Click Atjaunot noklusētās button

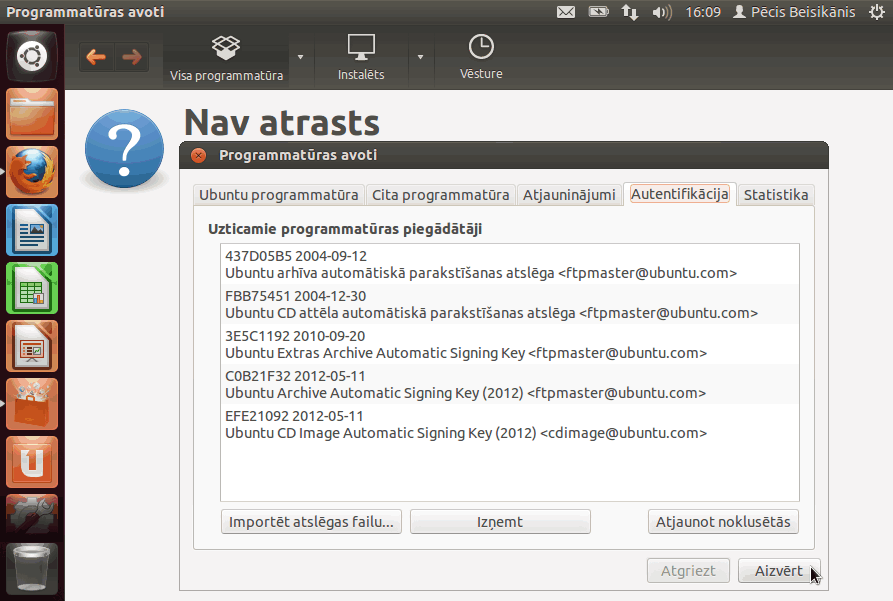[x=723, y=522]
